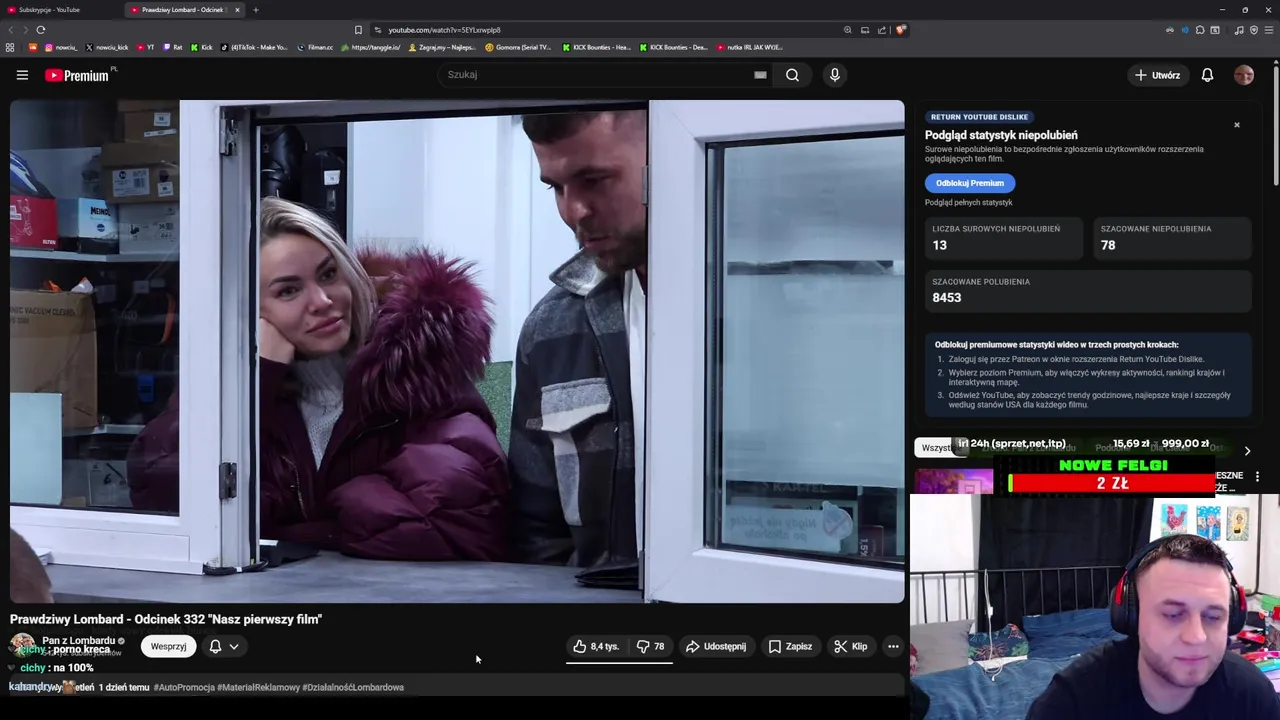1280x720 pixels.
Task: Open the browser main menu
Action: (1269, 30)
